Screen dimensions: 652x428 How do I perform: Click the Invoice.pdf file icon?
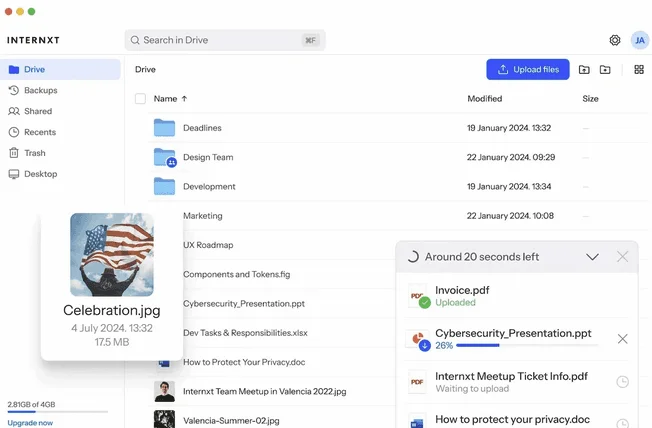[x=419, y=296]
